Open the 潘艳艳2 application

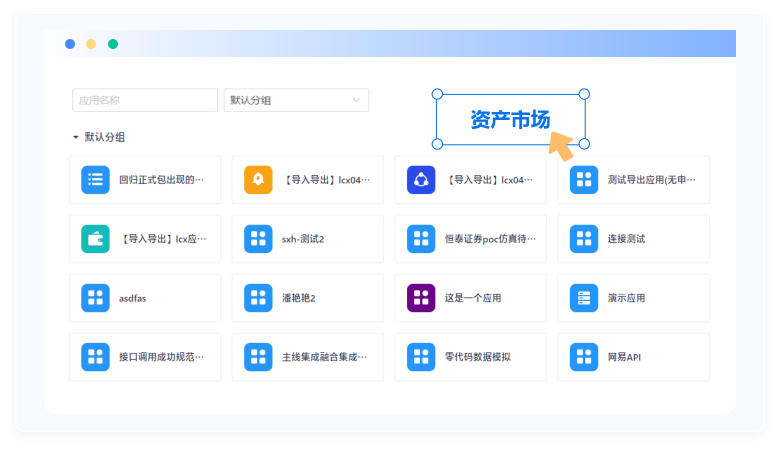(x=307, y=298)
